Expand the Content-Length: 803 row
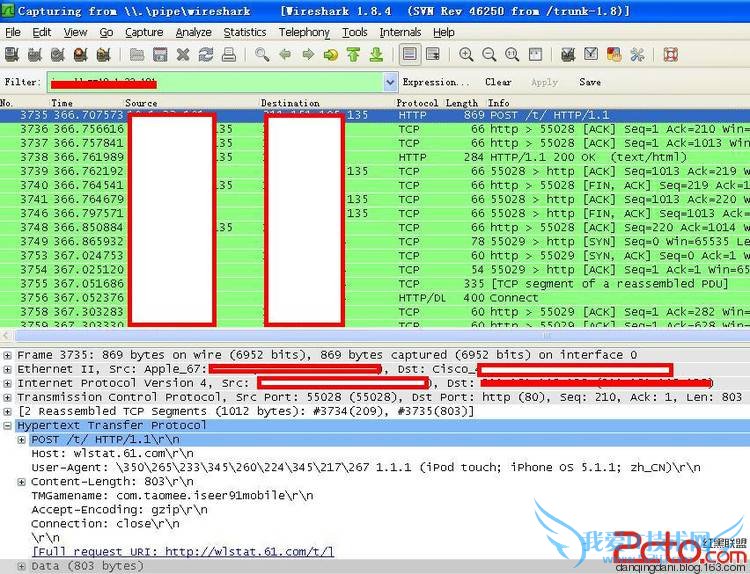 pyautogui.click(x=22, y=482)
